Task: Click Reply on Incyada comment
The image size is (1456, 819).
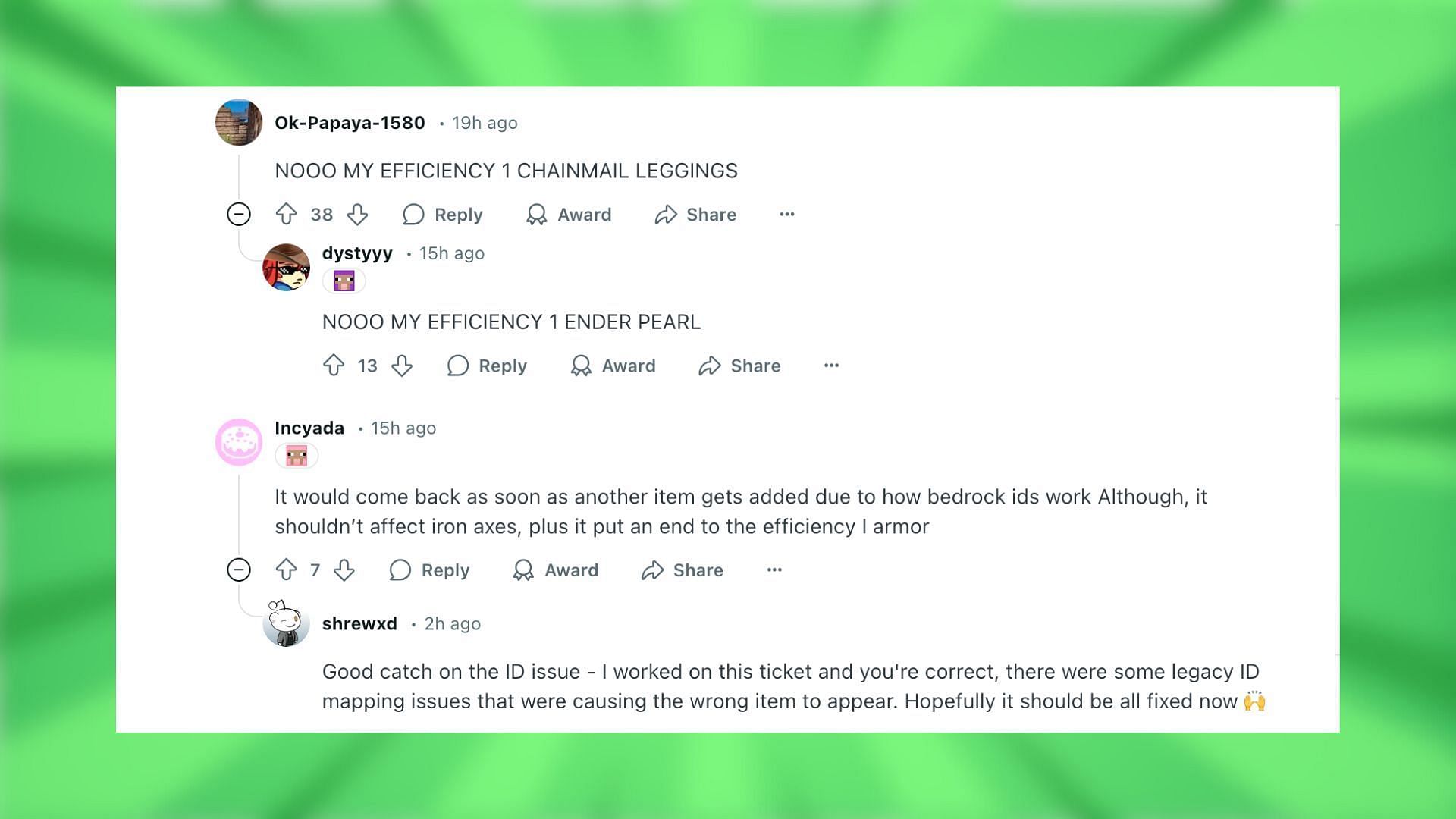Action: 429,570
